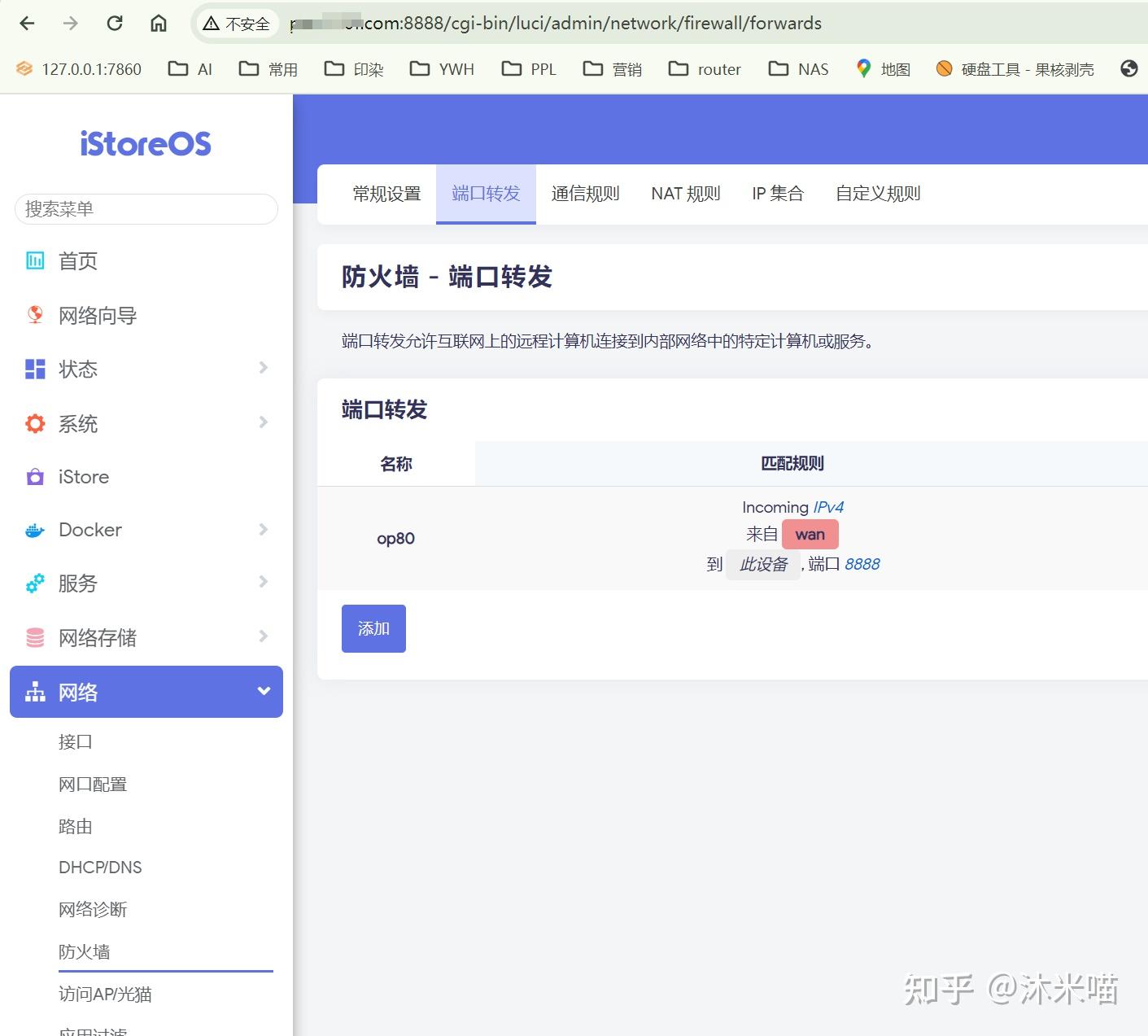Select the 网络 network icon in sidebar
Viewport: 1148px width, 1036px height.
click(34, 692)
